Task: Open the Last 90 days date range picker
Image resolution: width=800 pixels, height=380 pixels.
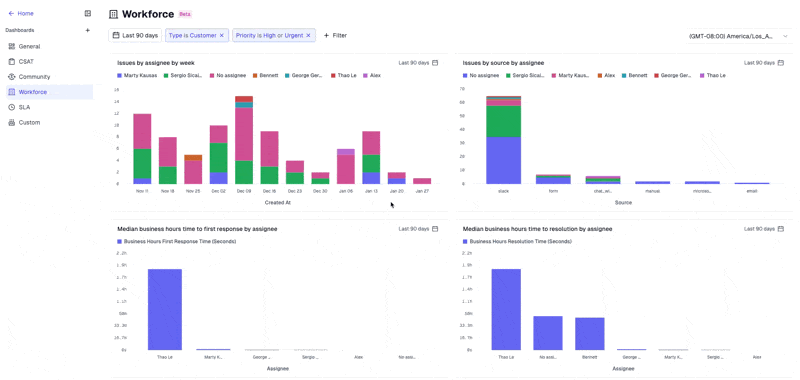Action: pos(135,36)
